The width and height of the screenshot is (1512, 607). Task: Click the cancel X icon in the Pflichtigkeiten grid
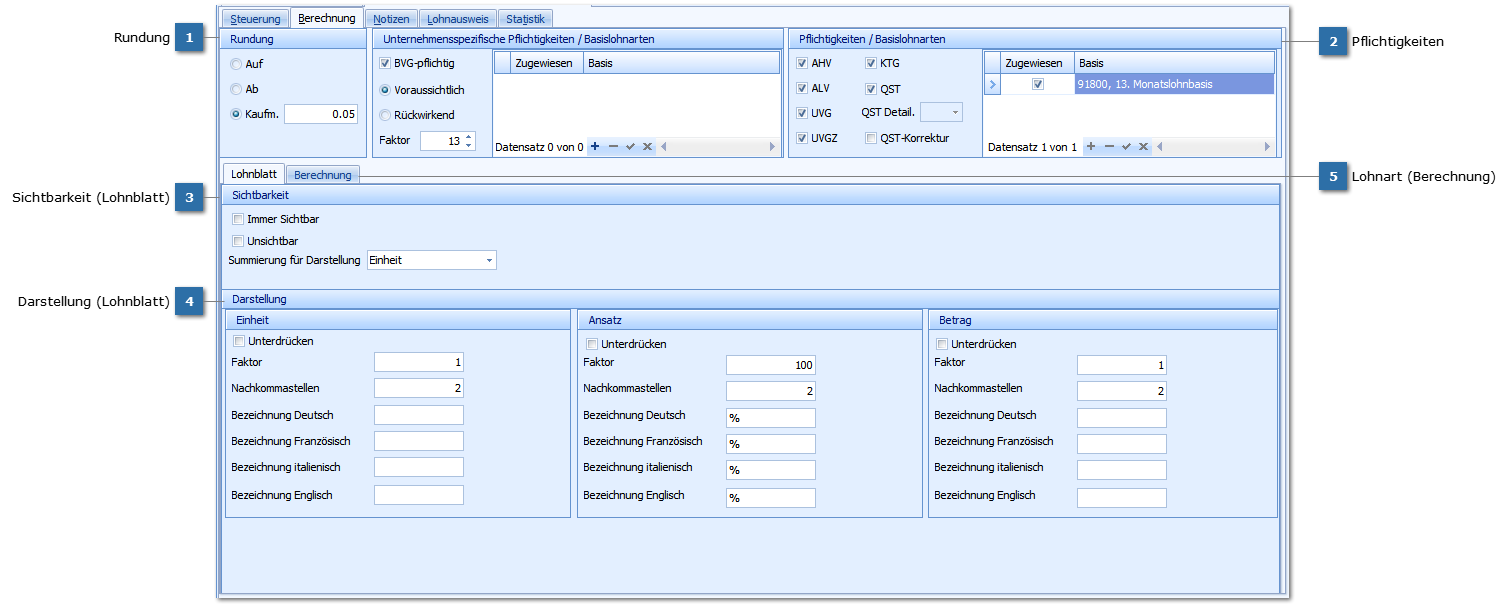pos(1143,147)
